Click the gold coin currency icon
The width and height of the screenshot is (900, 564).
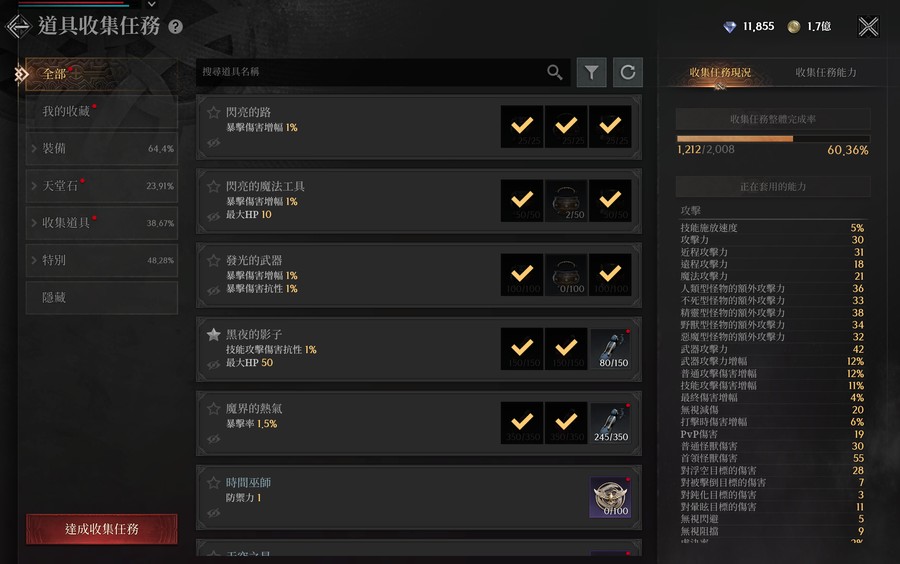[x=794, y=26]
